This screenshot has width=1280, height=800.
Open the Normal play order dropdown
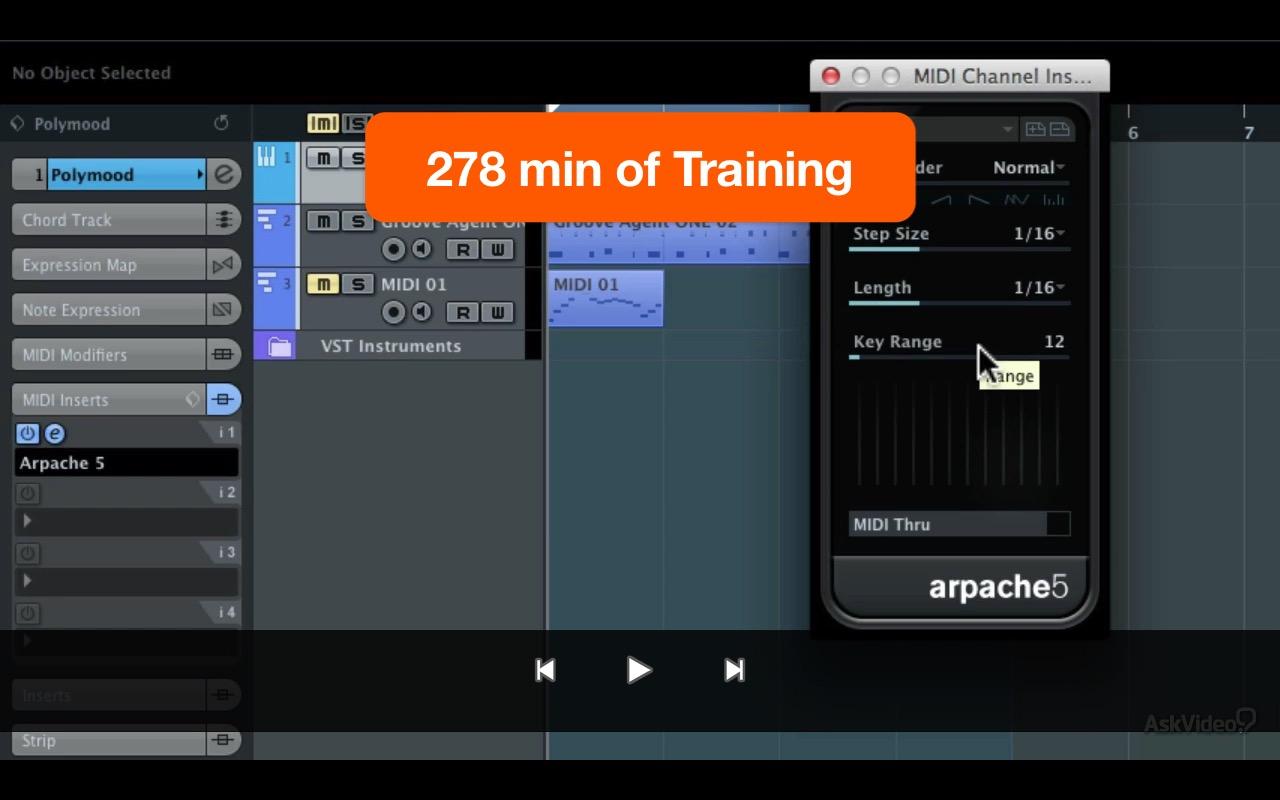[1029, 167]
